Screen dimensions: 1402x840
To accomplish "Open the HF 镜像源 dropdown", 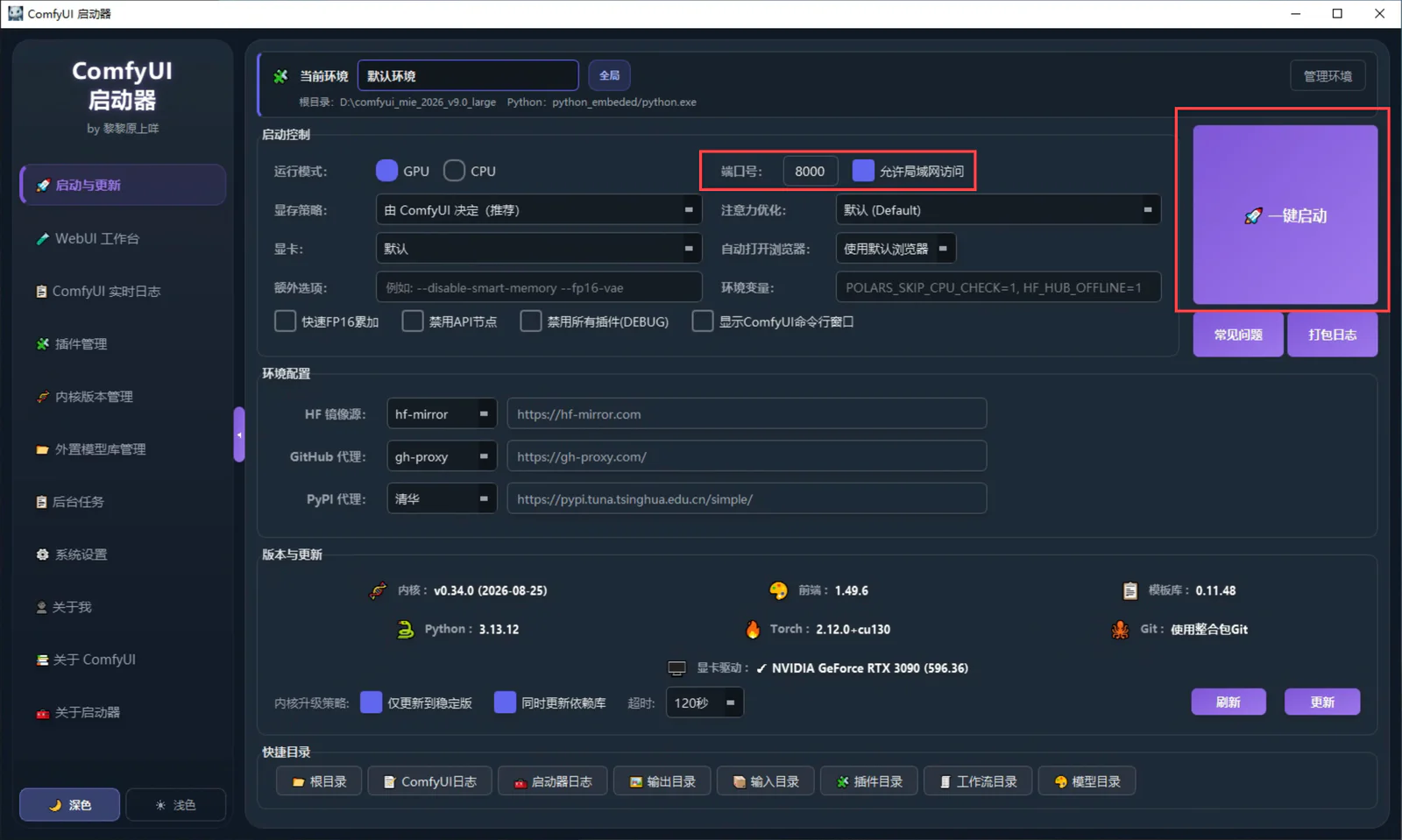I will (x=442, y=413).
